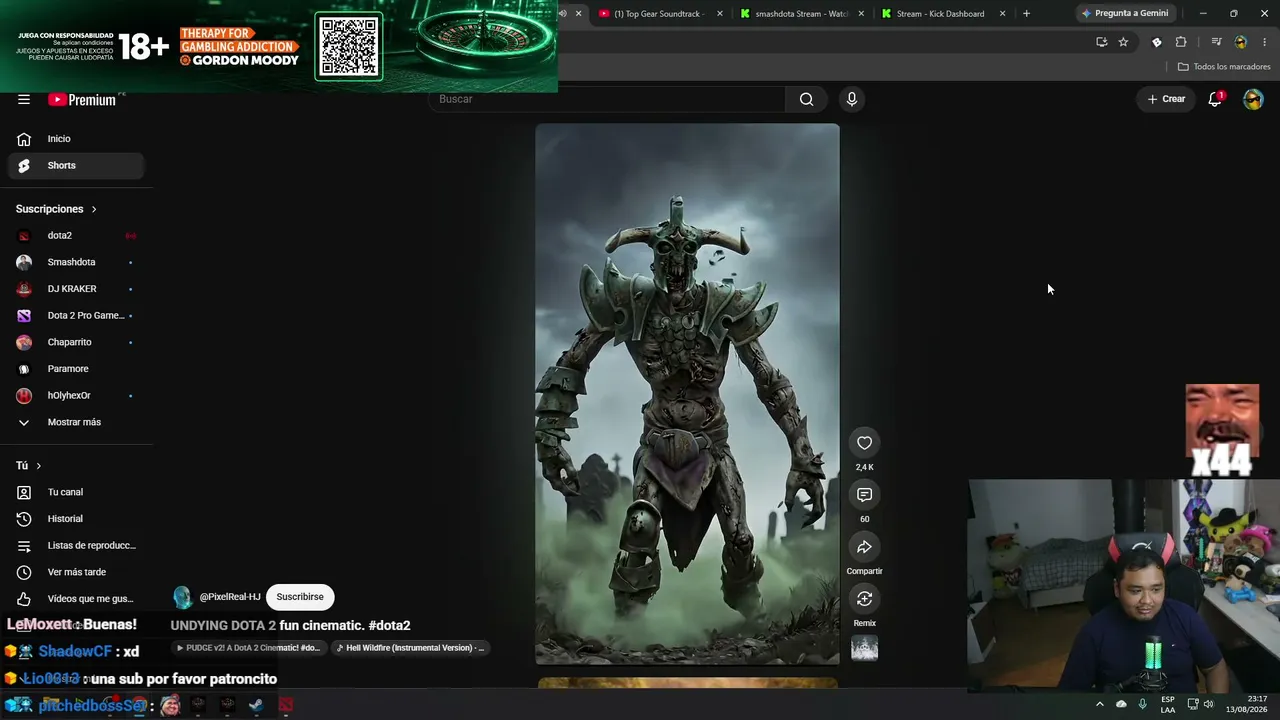Open a new browser tab
Screen dimensions: 1280x720
[x=1026, y=14]
